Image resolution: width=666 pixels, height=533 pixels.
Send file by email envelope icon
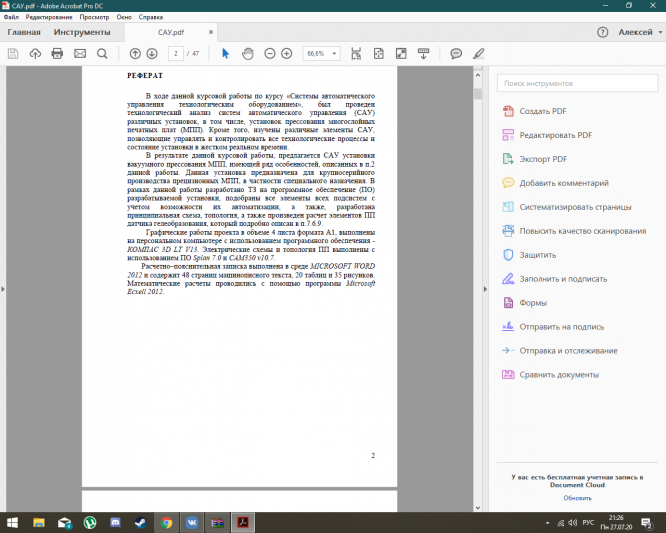click(79, 53)
